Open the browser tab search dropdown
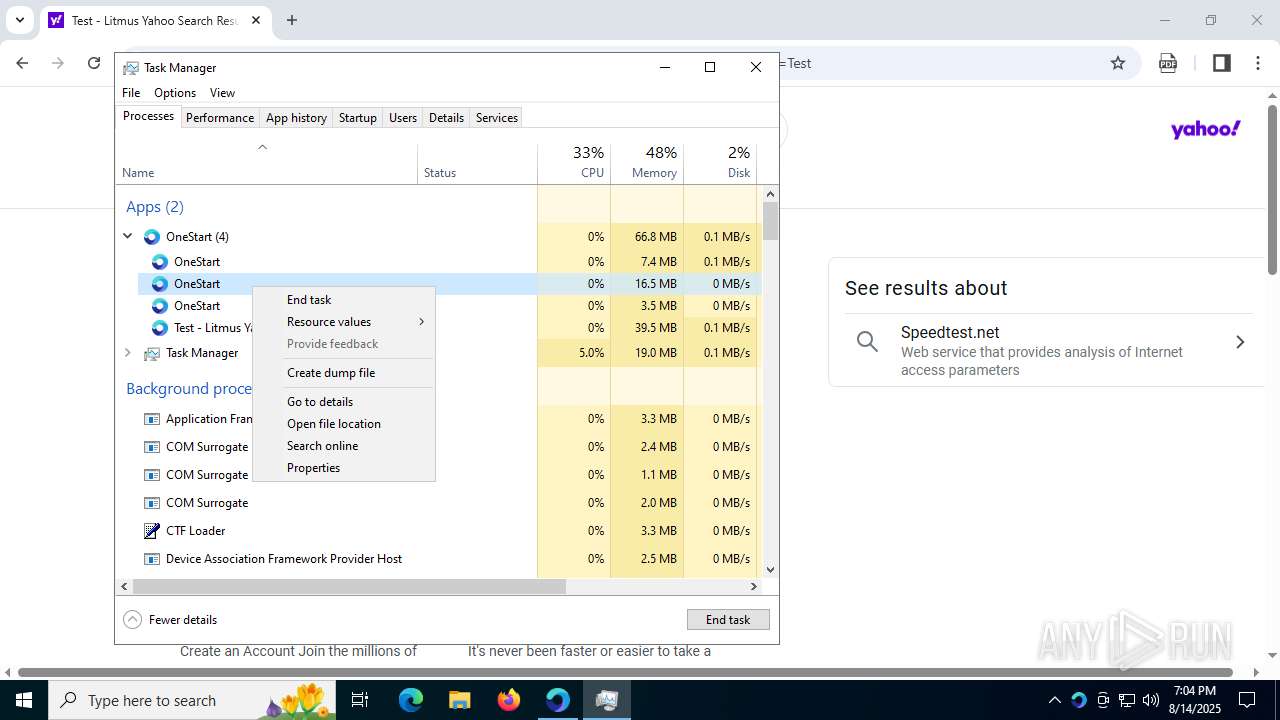 tap(19, 20)
